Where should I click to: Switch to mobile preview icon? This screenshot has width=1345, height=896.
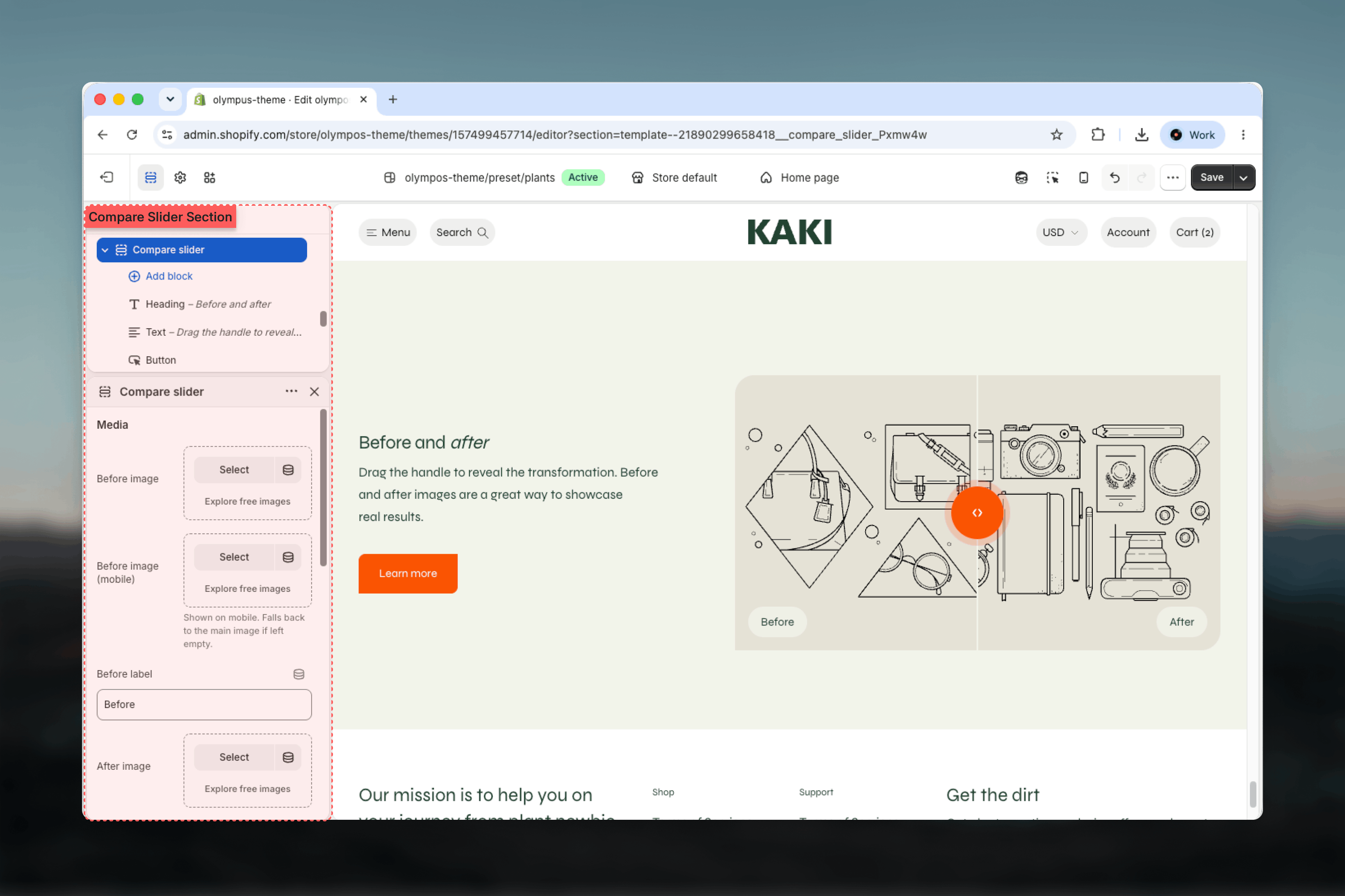click(x=1083, y=178)
